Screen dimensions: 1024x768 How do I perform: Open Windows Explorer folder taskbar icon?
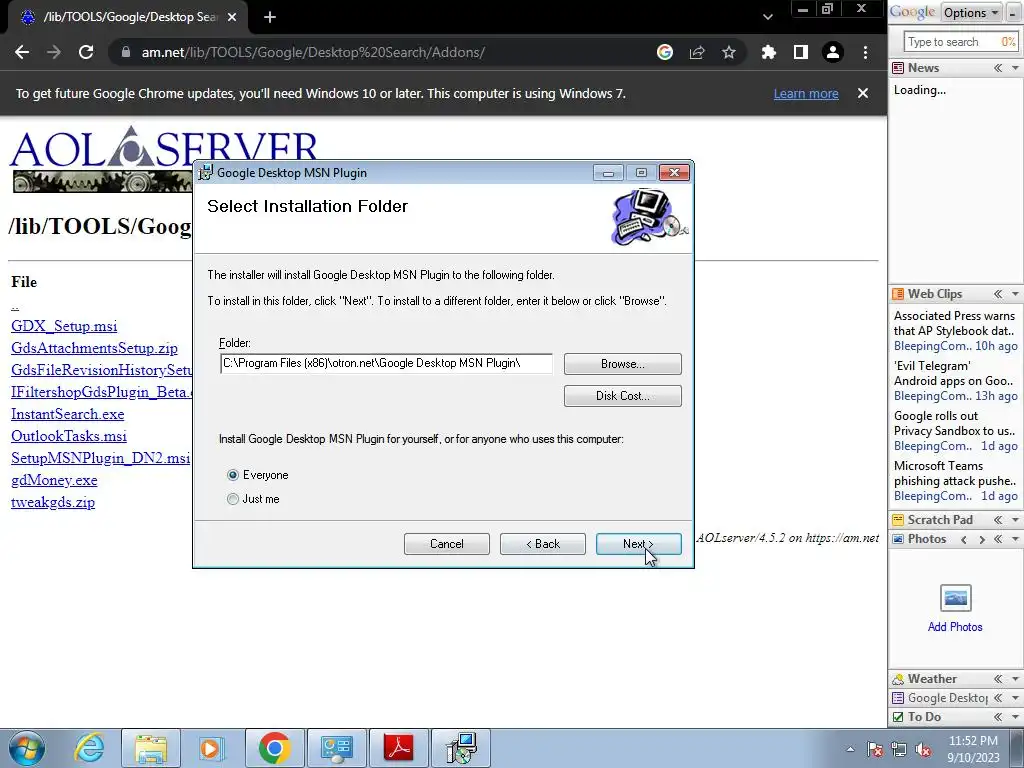(151, 748)
